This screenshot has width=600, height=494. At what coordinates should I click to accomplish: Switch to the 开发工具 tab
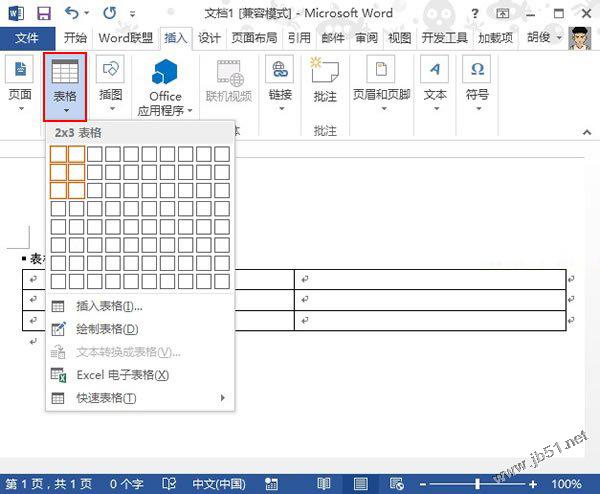tap(444, 38)
